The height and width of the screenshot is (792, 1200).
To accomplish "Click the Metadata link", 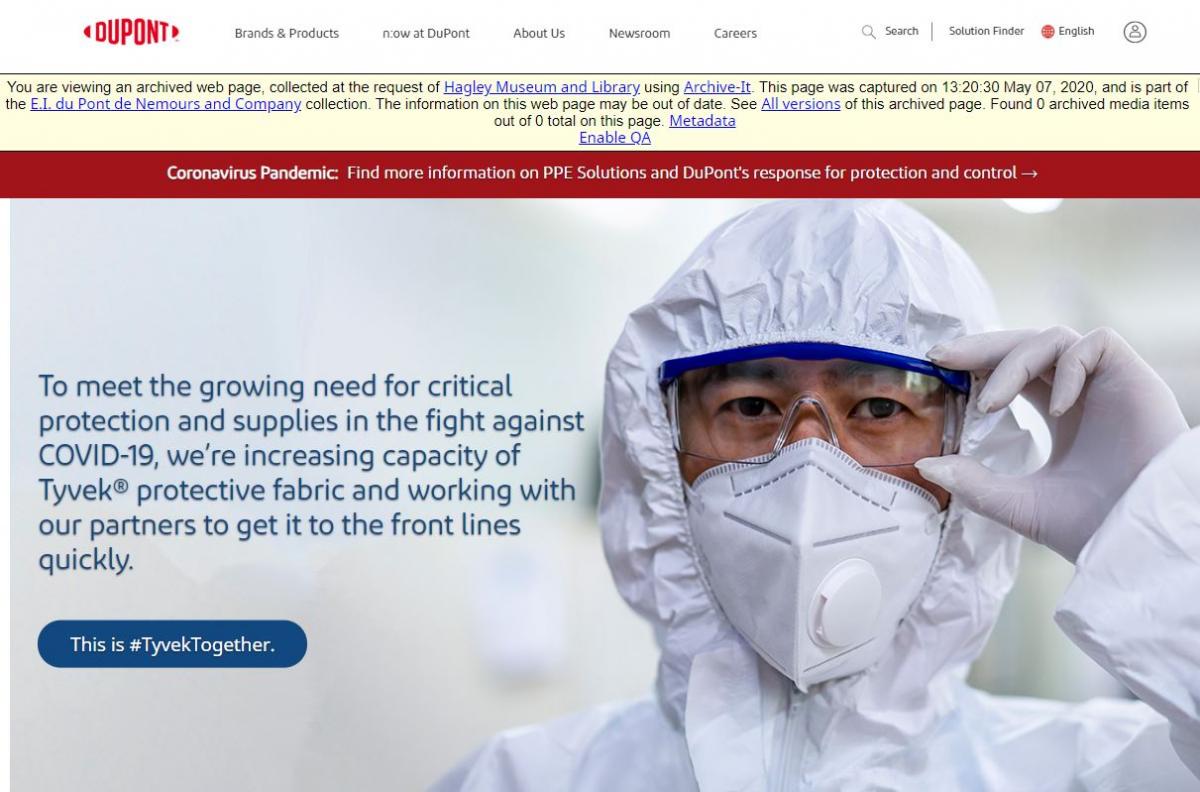I will 702,121.
